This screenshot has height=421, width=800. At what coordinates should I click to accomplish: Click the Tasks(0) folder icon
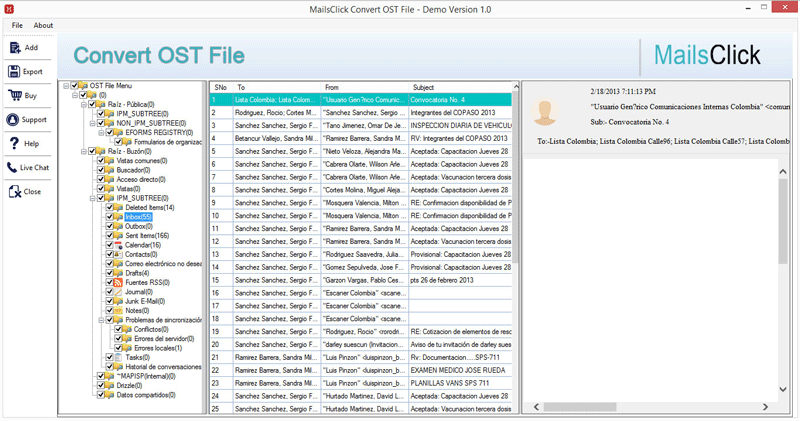[x=118, y=357]
